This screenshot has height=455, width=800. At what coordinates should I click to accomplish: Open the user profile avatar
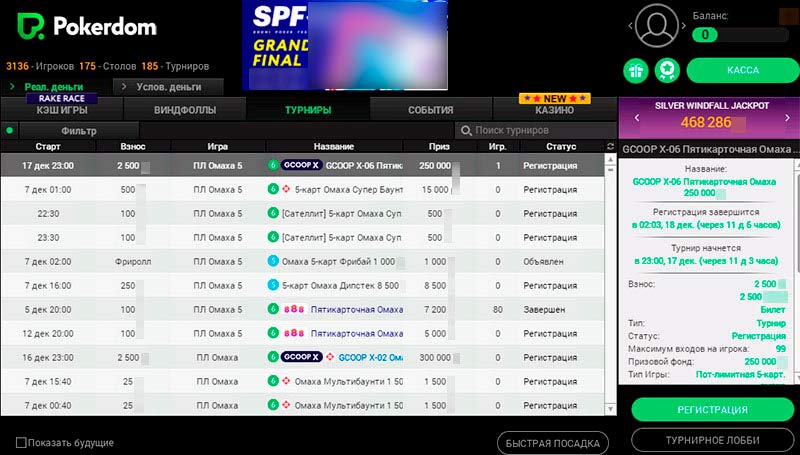(657, 26)
